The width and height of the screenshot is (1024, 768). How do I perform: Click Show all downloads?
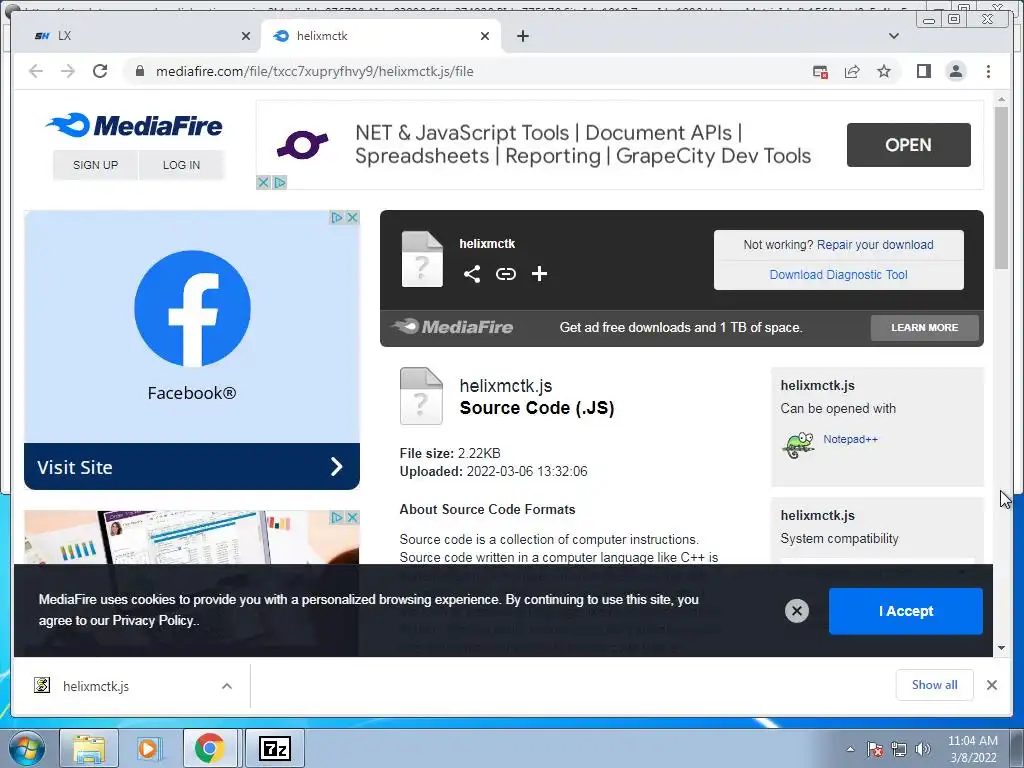[x=935, y=685]
